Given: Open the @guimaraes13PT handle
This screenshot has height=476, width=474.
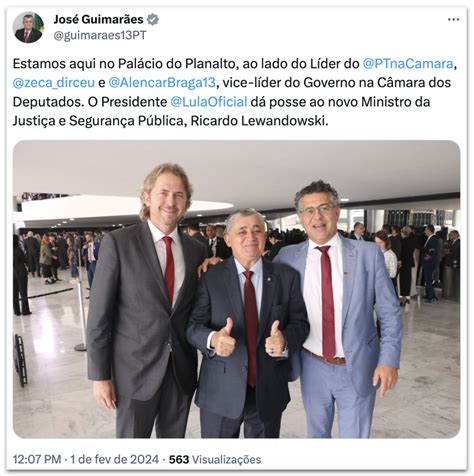Looking at the screenshot, I should tap(100, 35).
